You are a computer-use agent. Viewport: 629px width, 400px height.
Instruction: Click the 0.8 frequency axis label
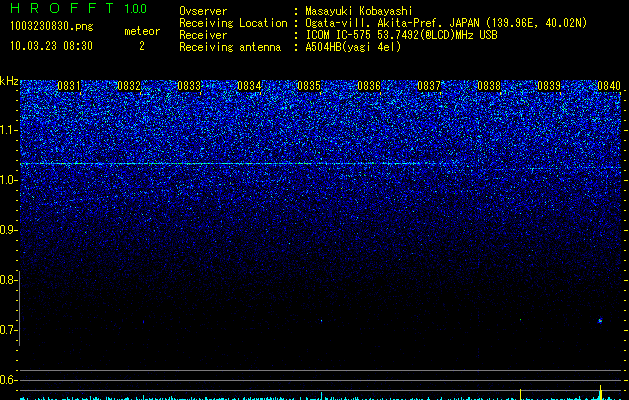pyautogui.click(x=8, y=280)
